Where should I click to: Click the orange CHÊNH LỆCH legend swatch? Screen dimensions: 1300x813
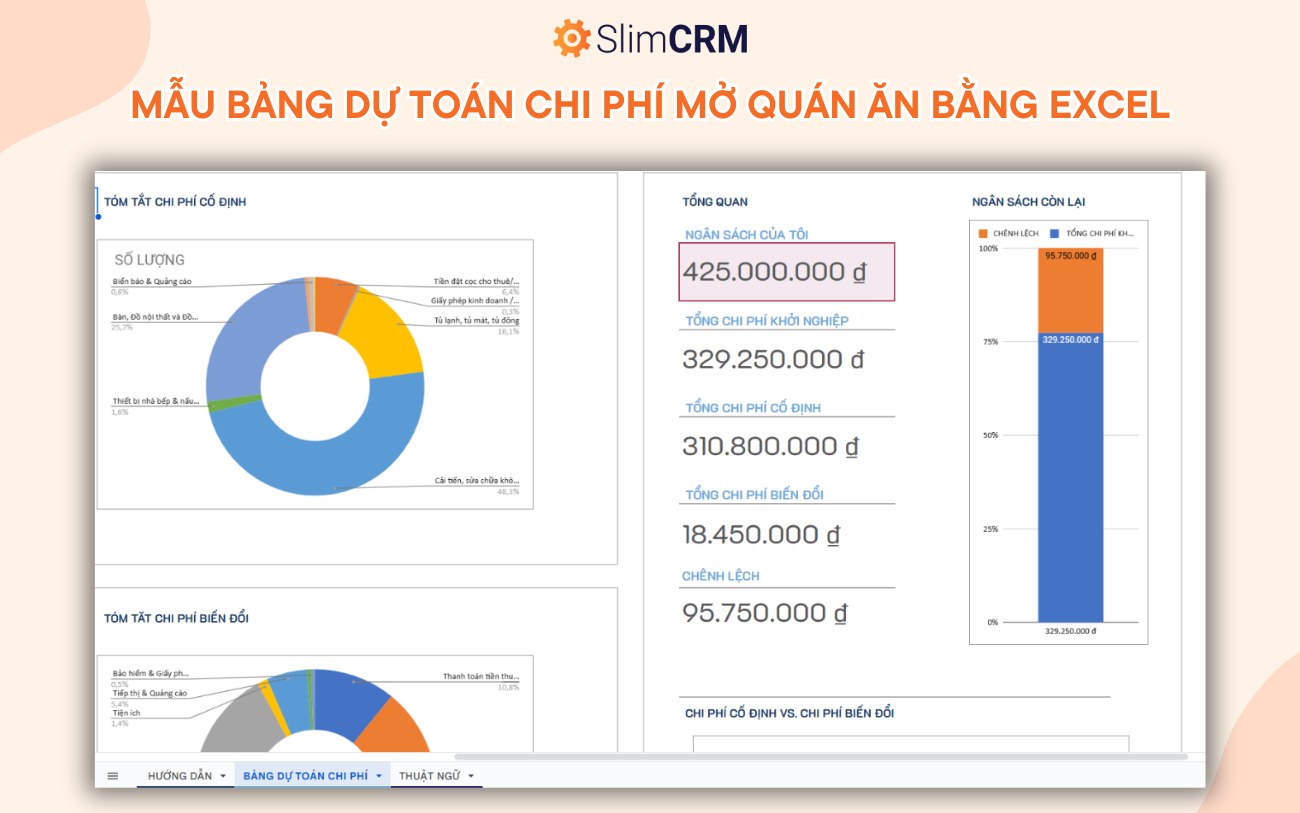(x=983, y=233)
